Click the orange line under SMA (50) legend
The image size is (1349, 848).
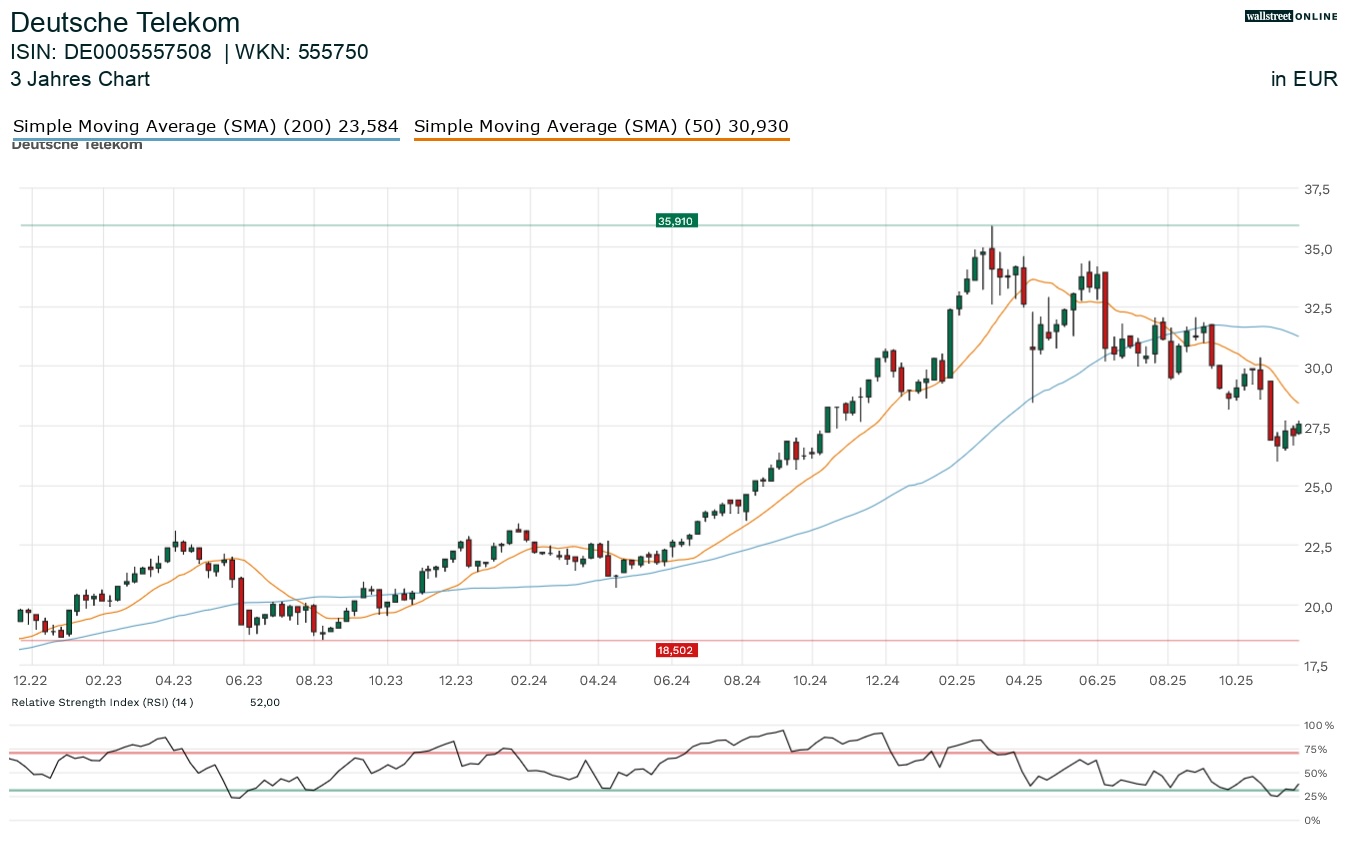tap(601, 139)
